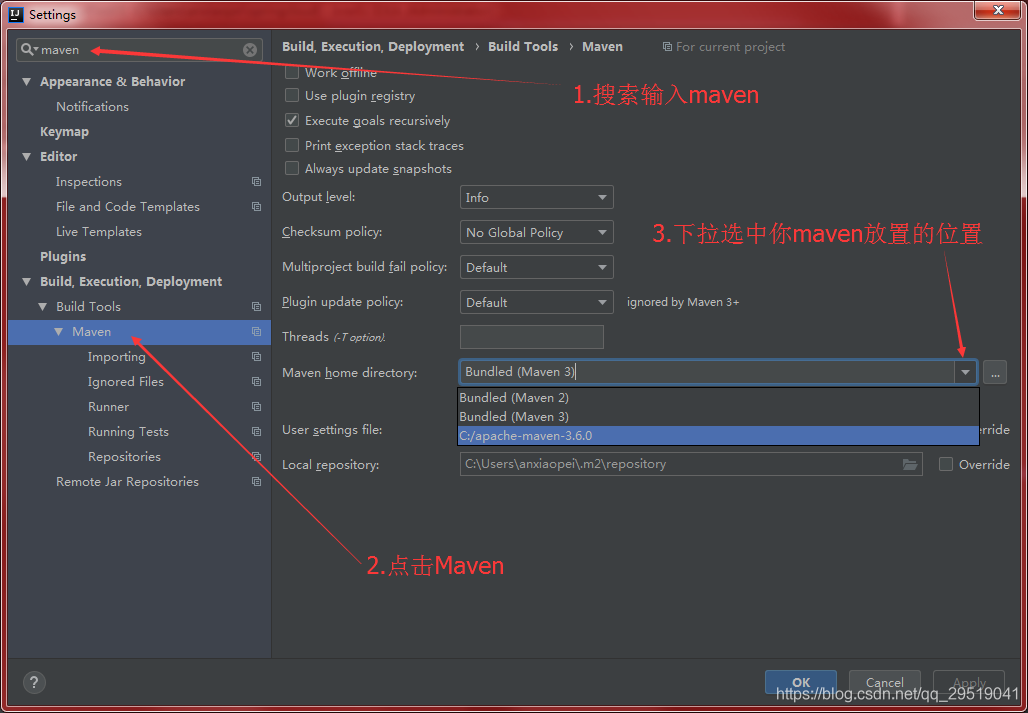Choose C:/apache-maven-3.6.0 from the dropdown list
The image size is (1028, 713).
click(x=718, y=435)
